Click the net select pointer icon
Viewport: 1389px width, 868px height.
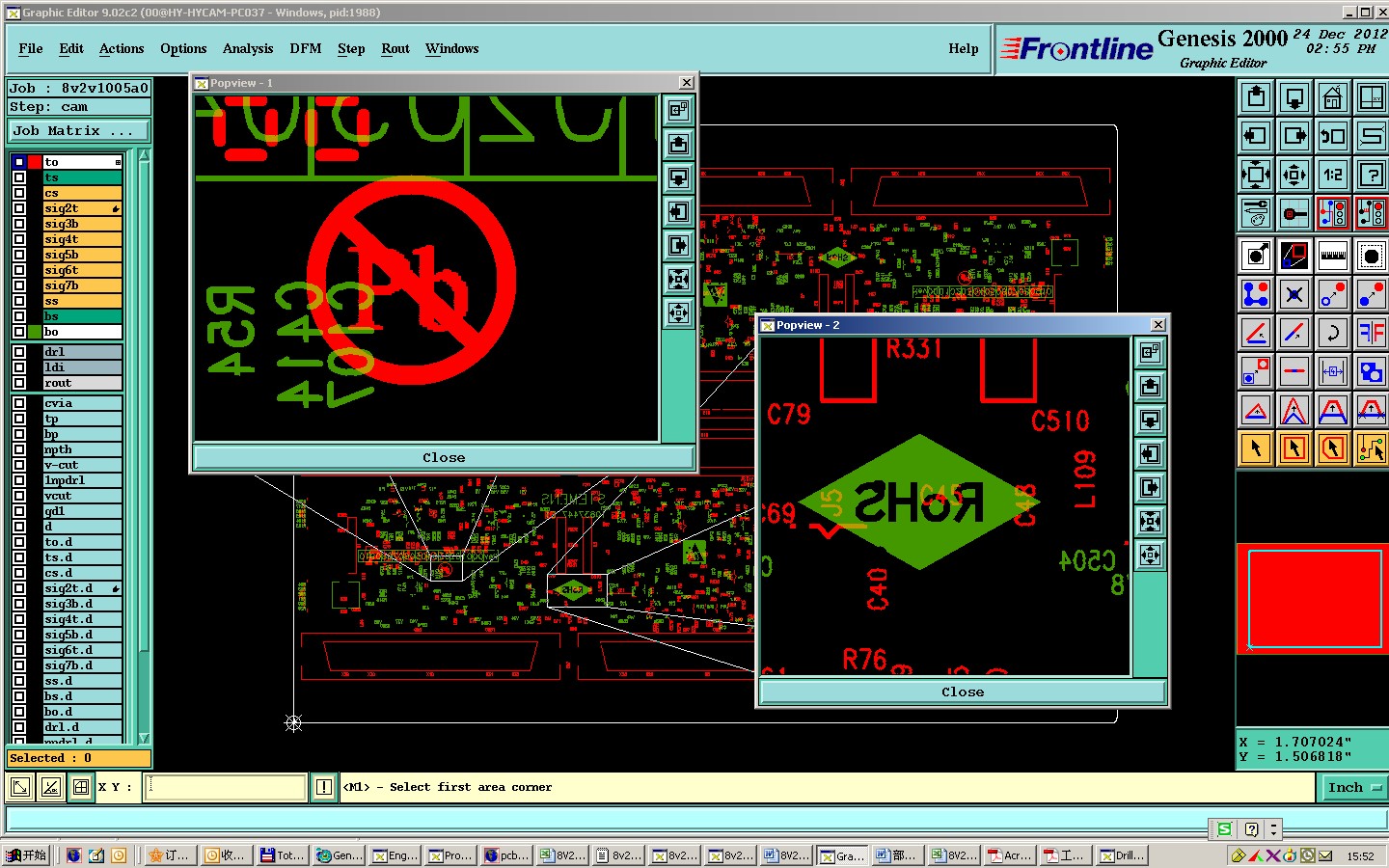point(1372,448)
